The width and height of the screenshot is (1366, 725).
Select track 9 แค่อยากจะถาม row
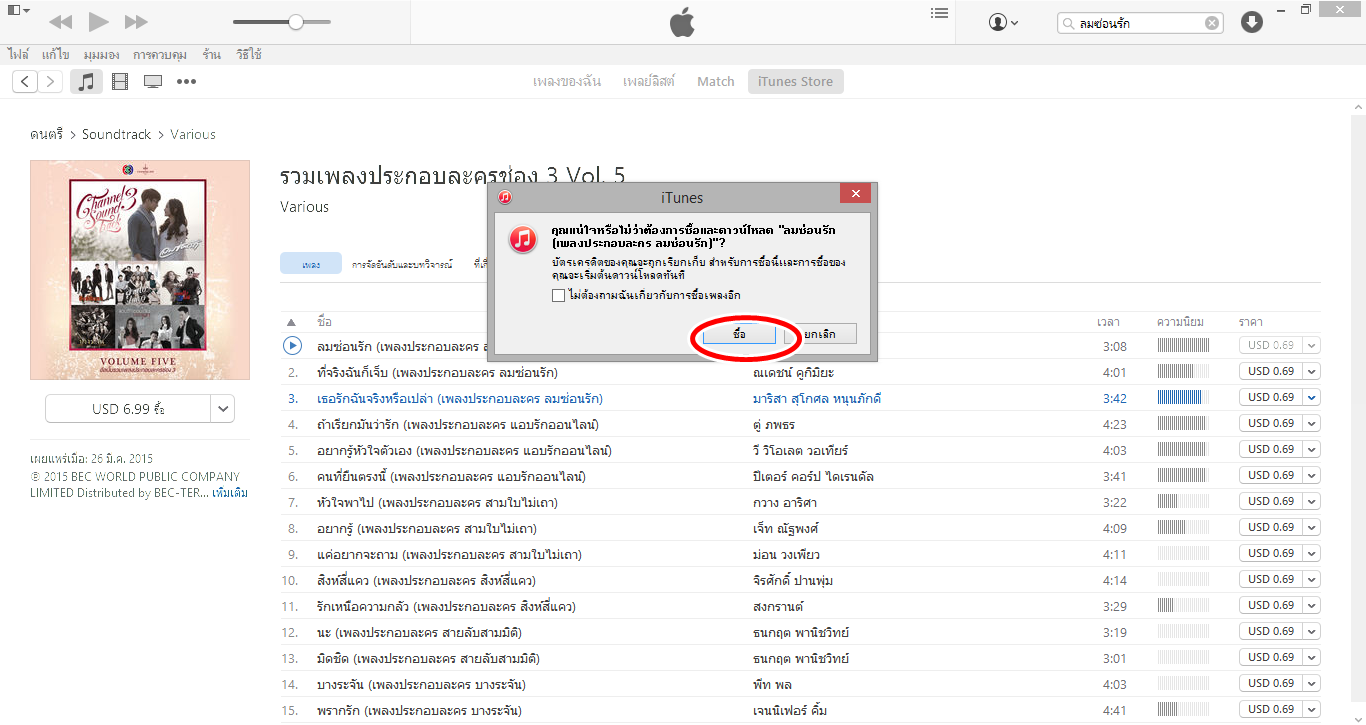click(800, 554)
